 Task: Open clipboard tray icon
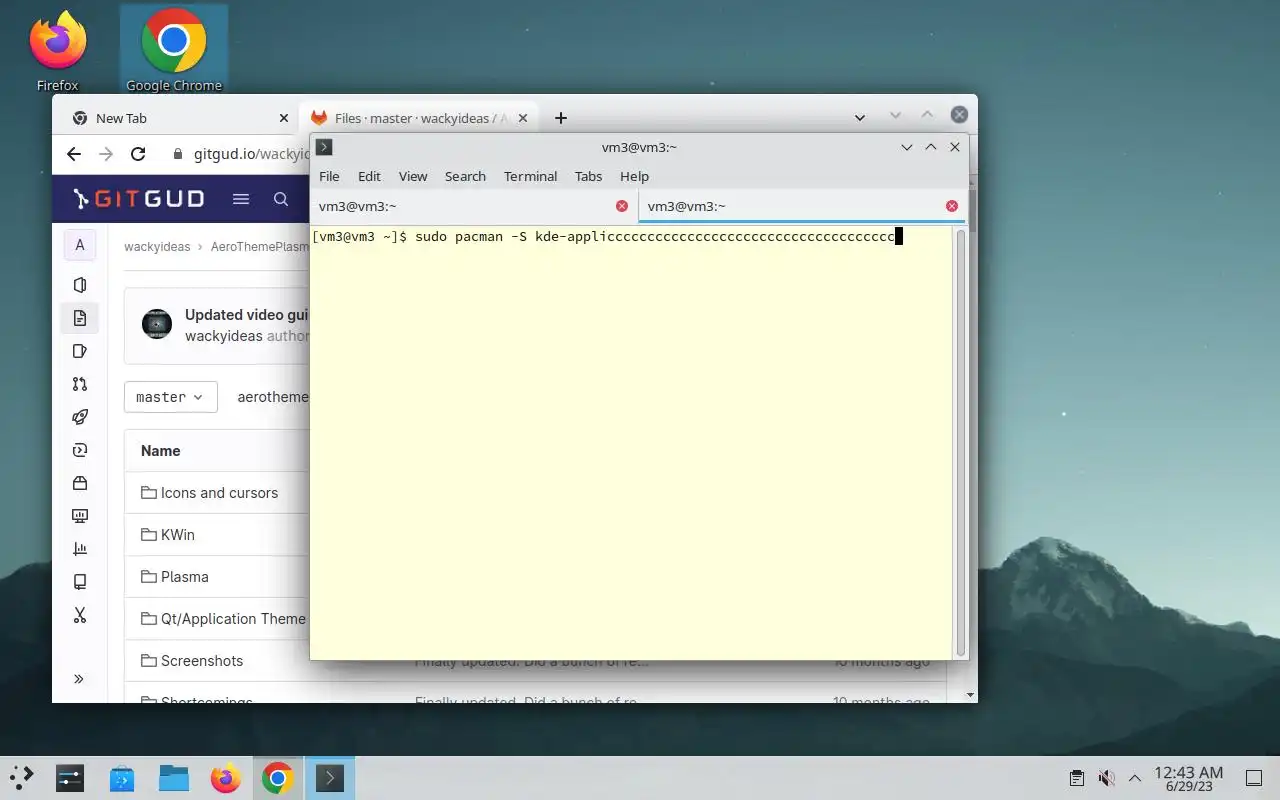pos(1077,778)
